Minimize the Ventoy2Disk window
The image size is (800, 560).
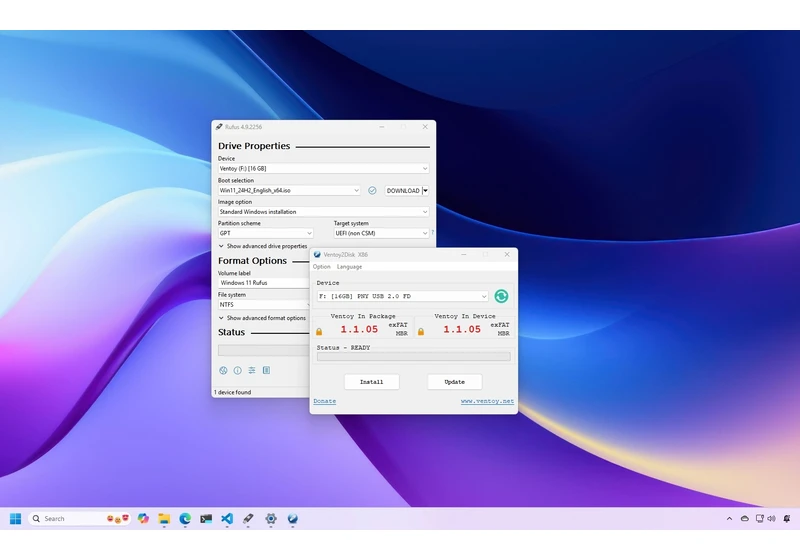pos(464,254)
